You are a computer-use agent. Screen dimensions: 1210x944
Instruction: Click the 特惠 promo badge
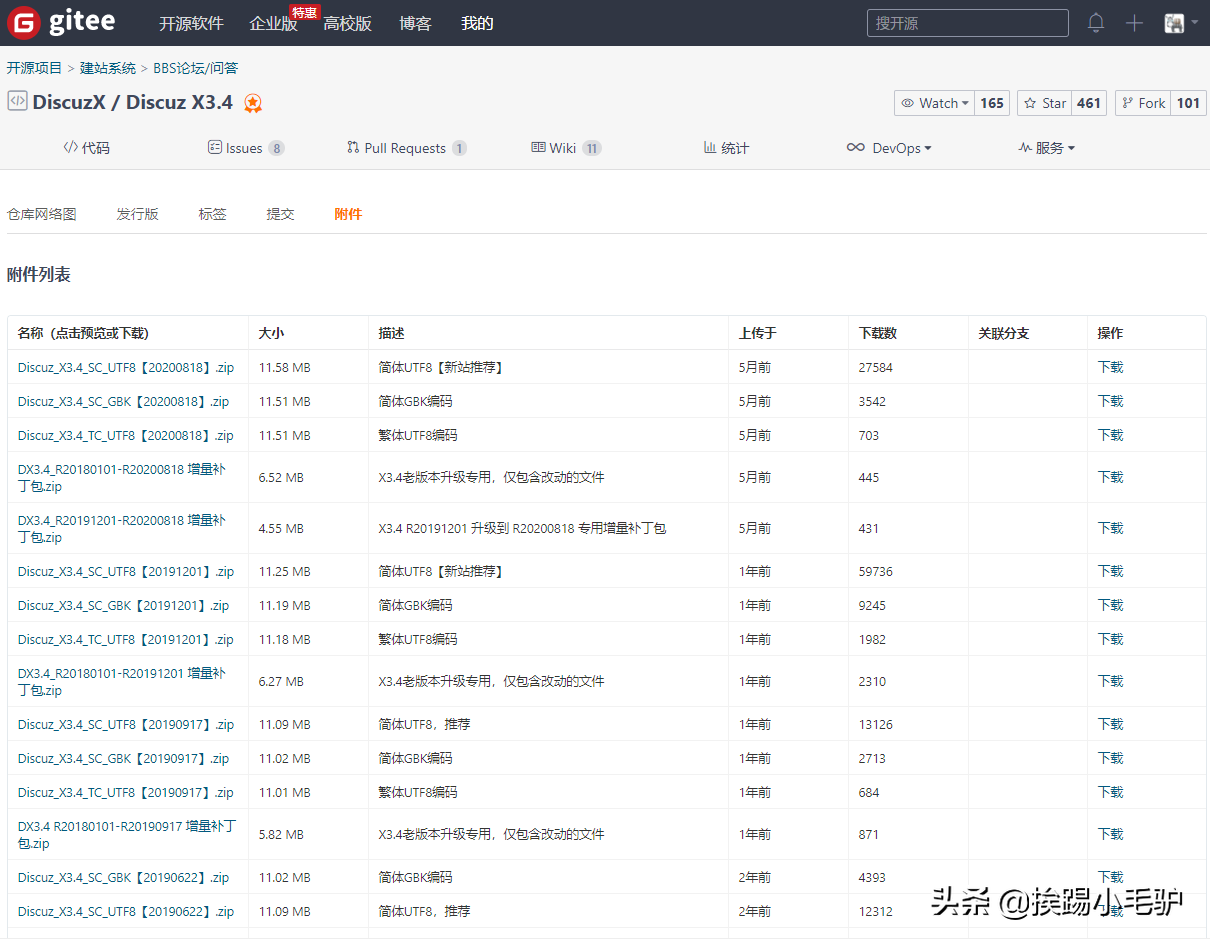click(304, 12)
